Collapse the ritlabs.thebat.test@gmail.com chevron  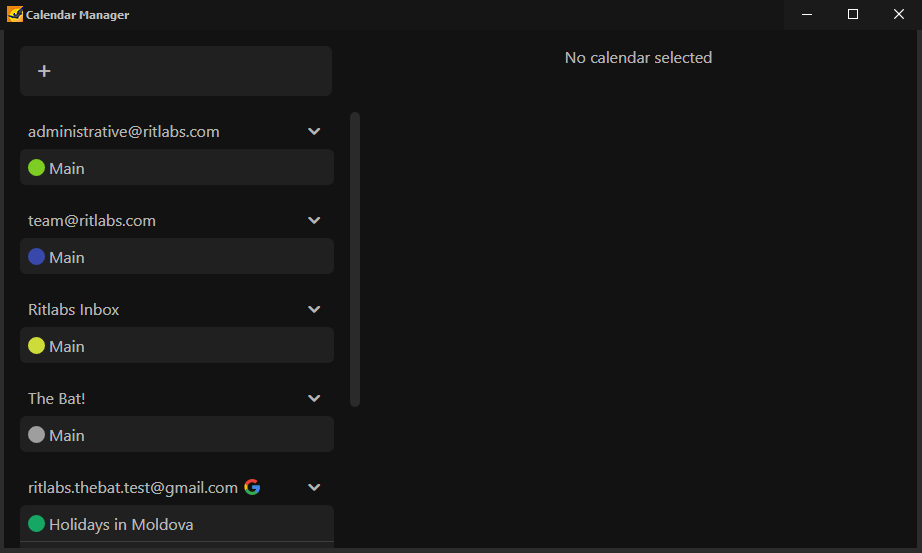click(x=314, y=487)
